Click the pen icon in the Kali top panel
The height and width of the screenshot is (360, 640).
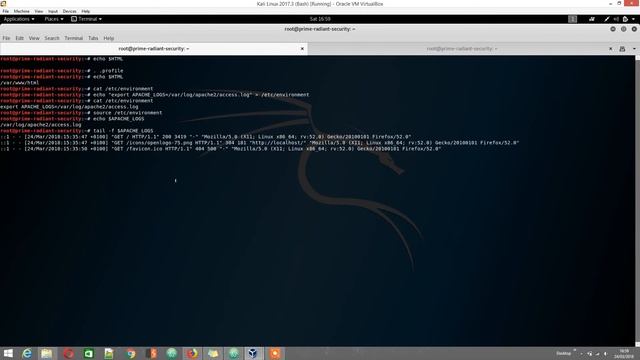point(607,19)
